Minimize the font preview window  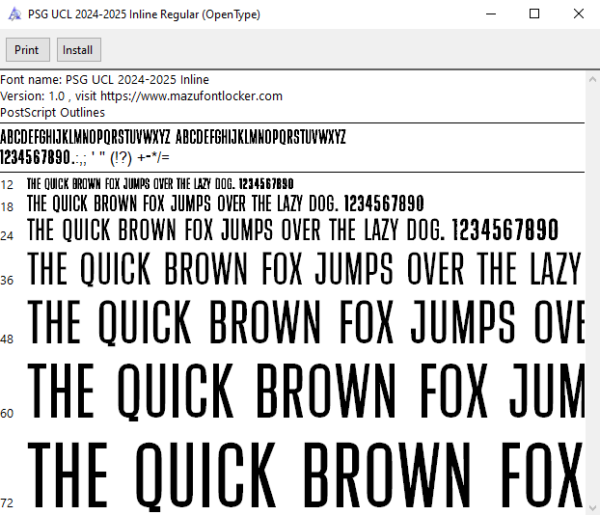click(491, 14)
